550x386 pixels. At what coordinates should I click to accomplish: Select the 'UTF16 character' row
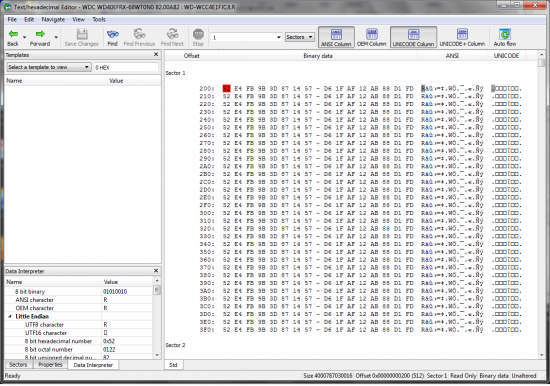(79, 333)
